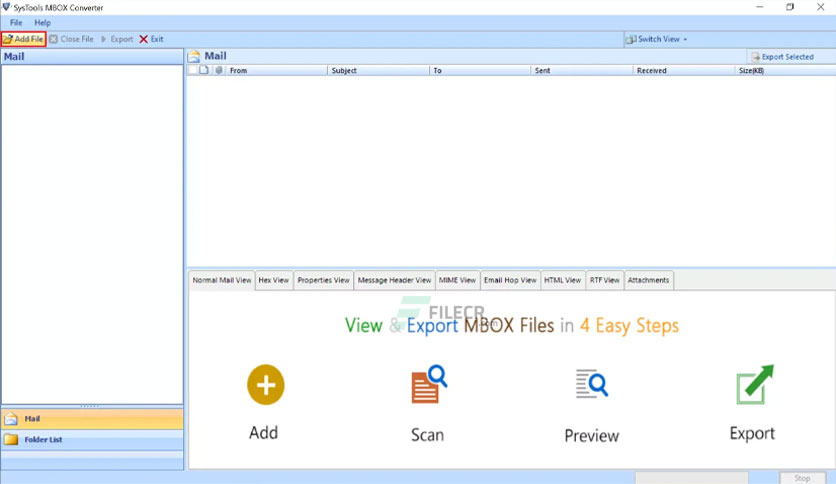Sort by the Subject column
The image size is (836, 484).
click(378, 70)
